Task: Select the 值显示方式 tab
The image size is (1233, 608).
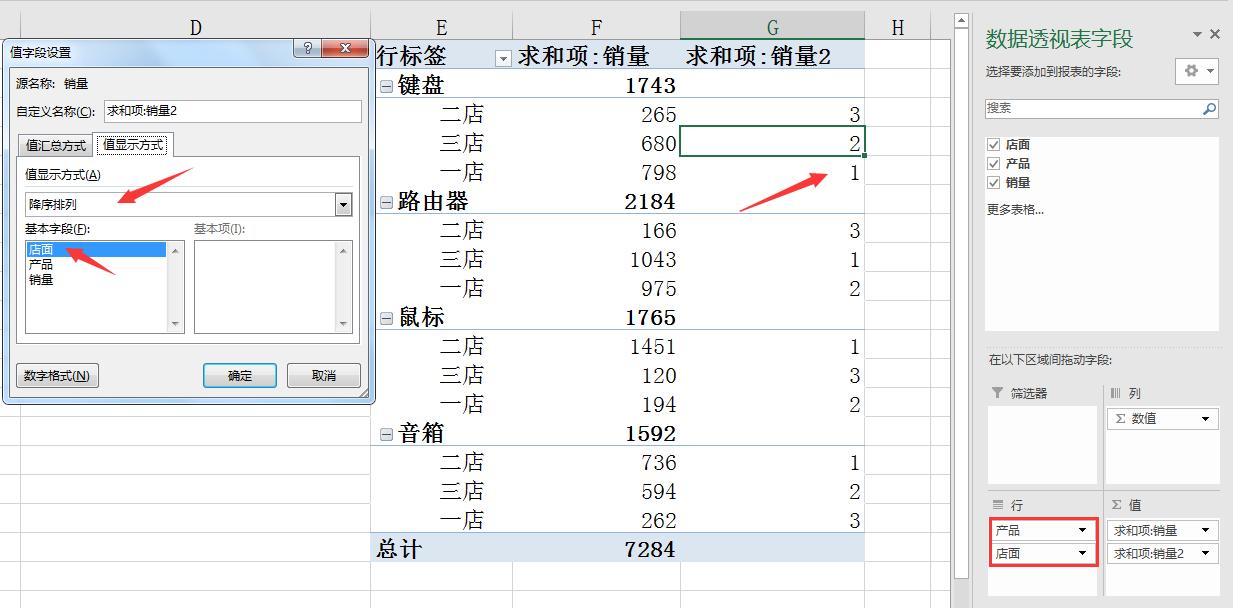Action: [x=133, y=145]
